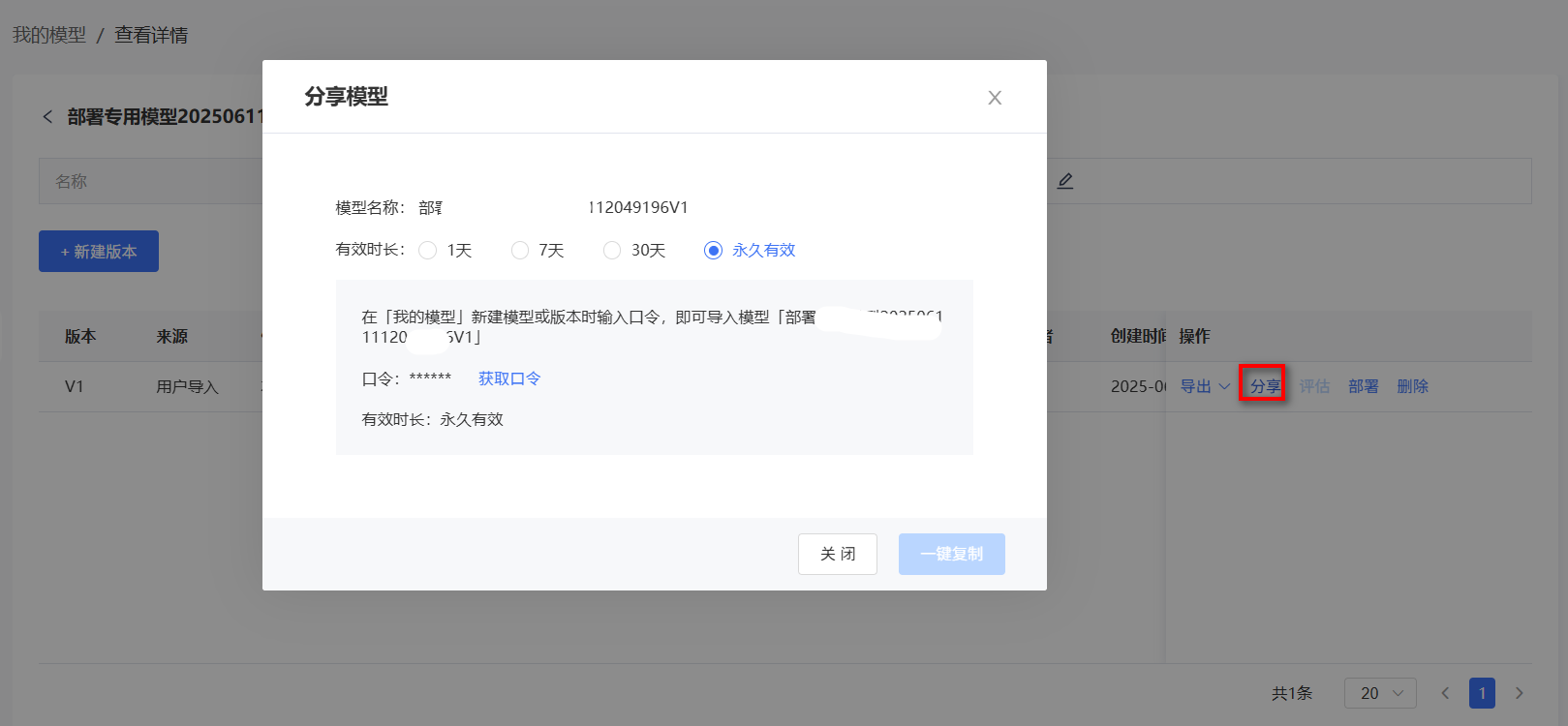Screen dimensions: 1568x726
Task: Click the 来源 column header
Action: [172, 336]
